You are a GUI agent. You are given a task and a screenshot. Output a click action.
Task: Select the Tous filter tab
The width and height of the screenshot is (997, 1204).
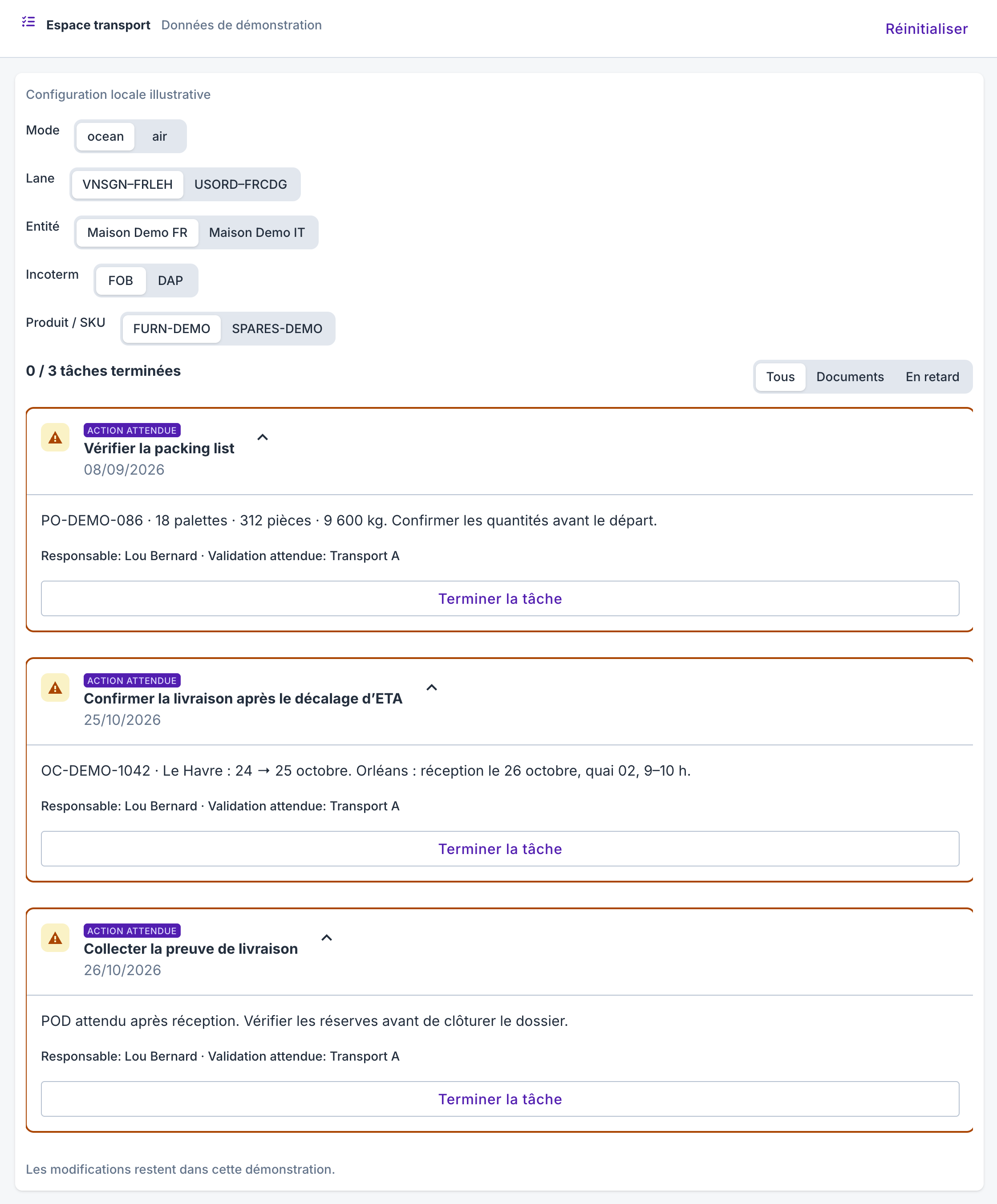(x=780, y=377)
